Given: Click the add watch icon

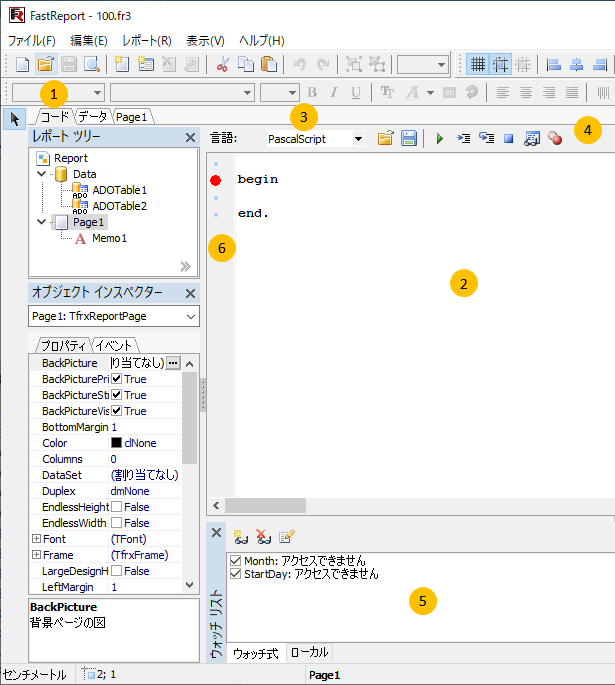Looking at the screenshot, I should click(x=240, y=536).
